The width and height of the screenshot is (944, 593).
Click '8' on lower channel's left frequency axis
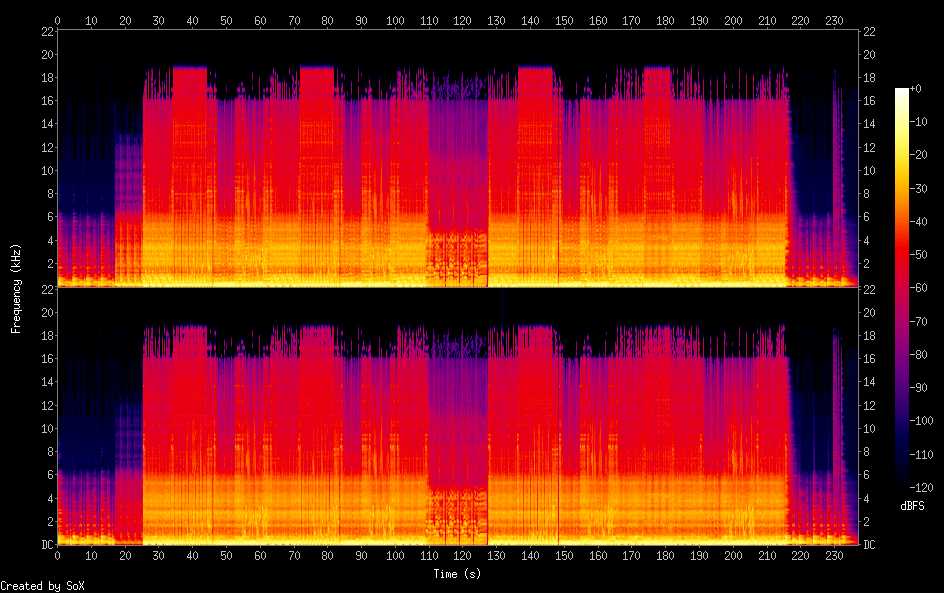click(51, 452)
